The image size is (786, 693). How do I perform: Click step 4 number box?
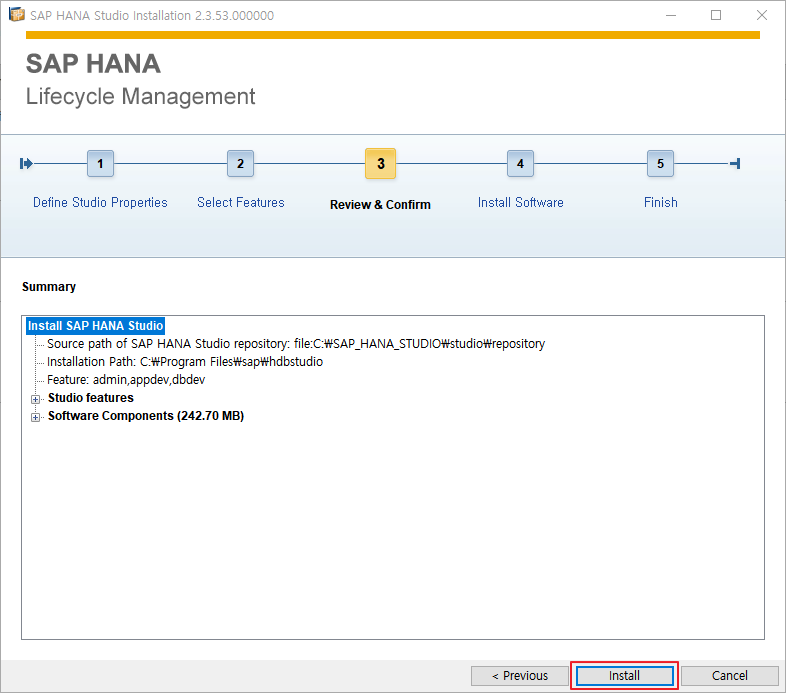point(520,163)
